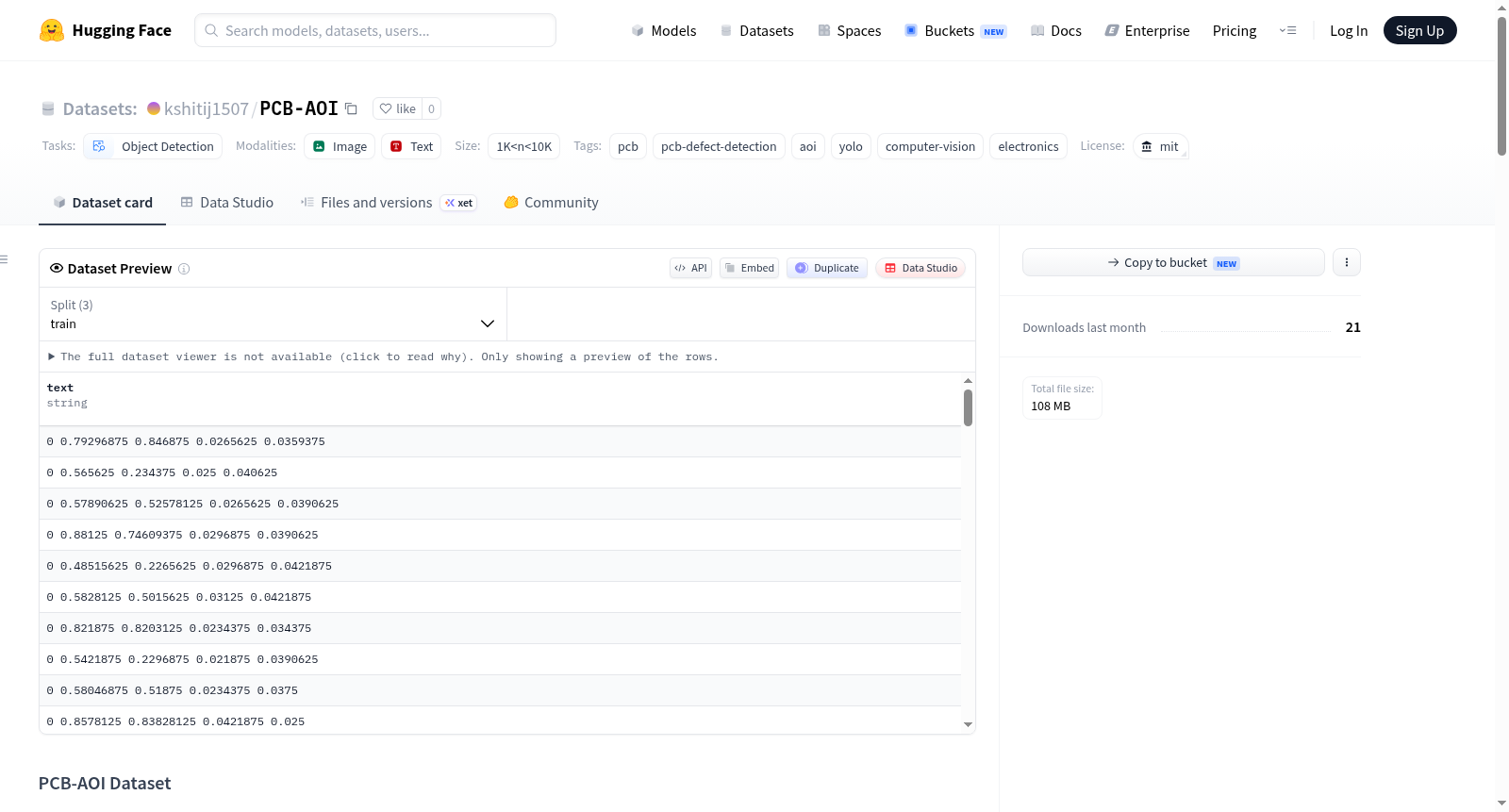The image size is (1509, 812).
Task: Click the Total file size 108 MB box
Action: click(1062, 398)
